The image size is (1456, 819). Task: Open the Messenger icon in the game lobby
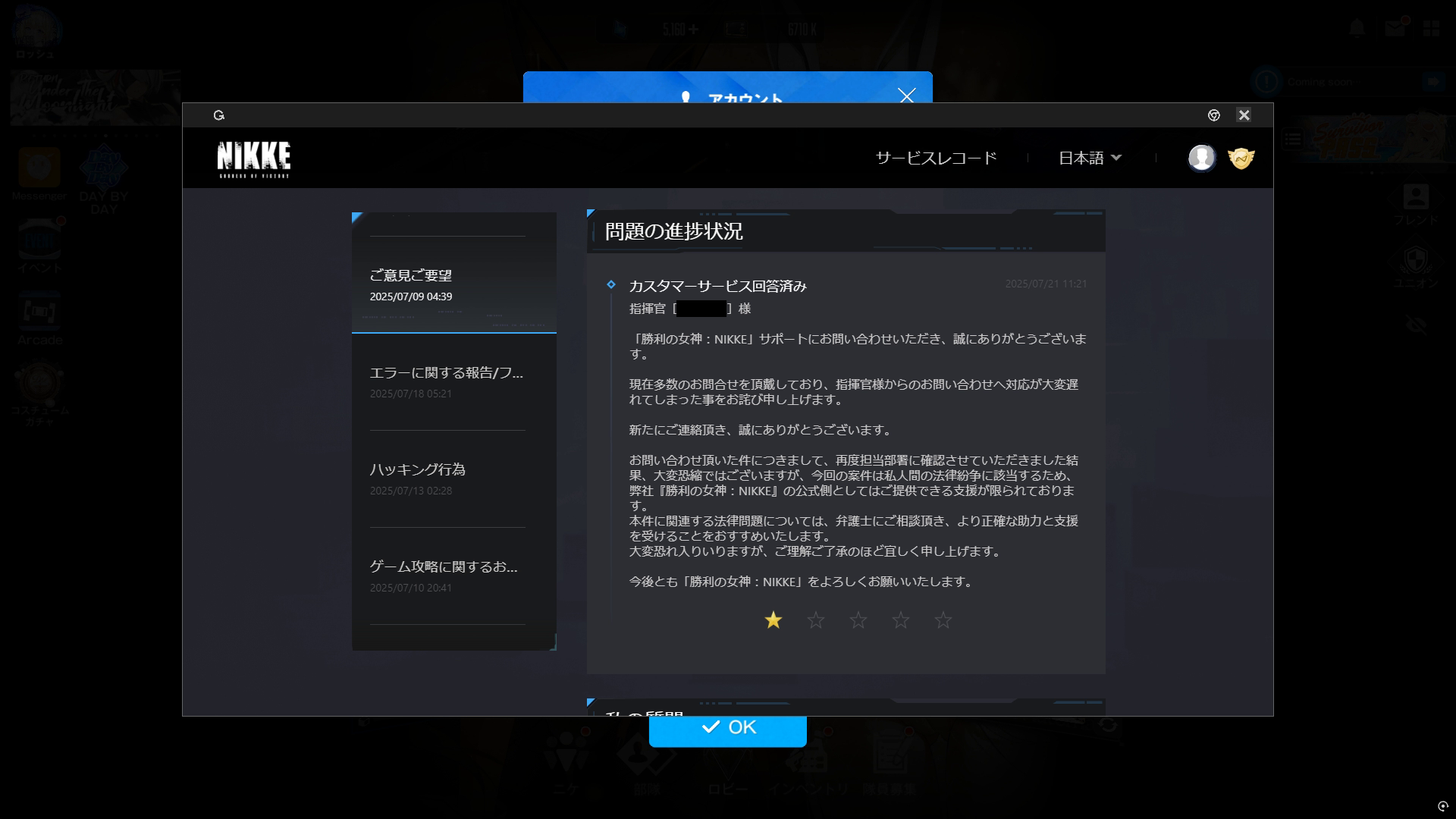[x=39, y=173]
